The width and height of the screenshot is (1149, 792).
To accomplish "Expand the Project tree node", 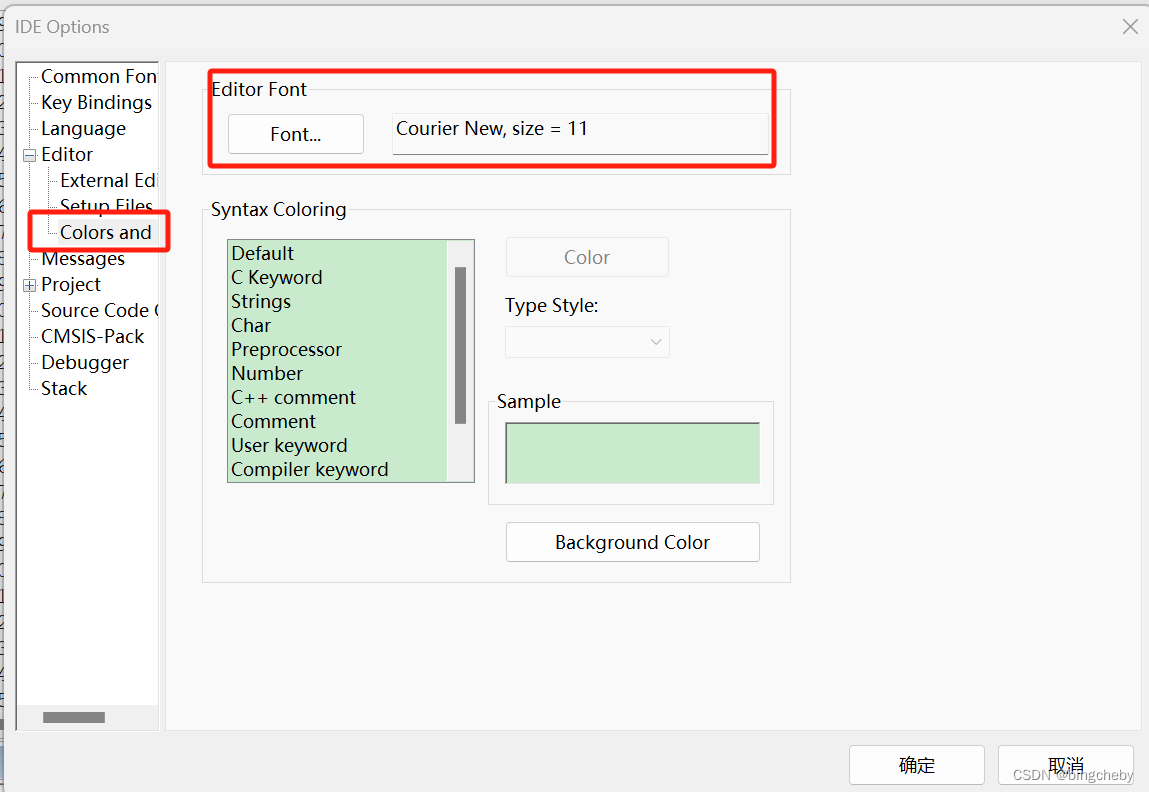I will click(29, 285).
